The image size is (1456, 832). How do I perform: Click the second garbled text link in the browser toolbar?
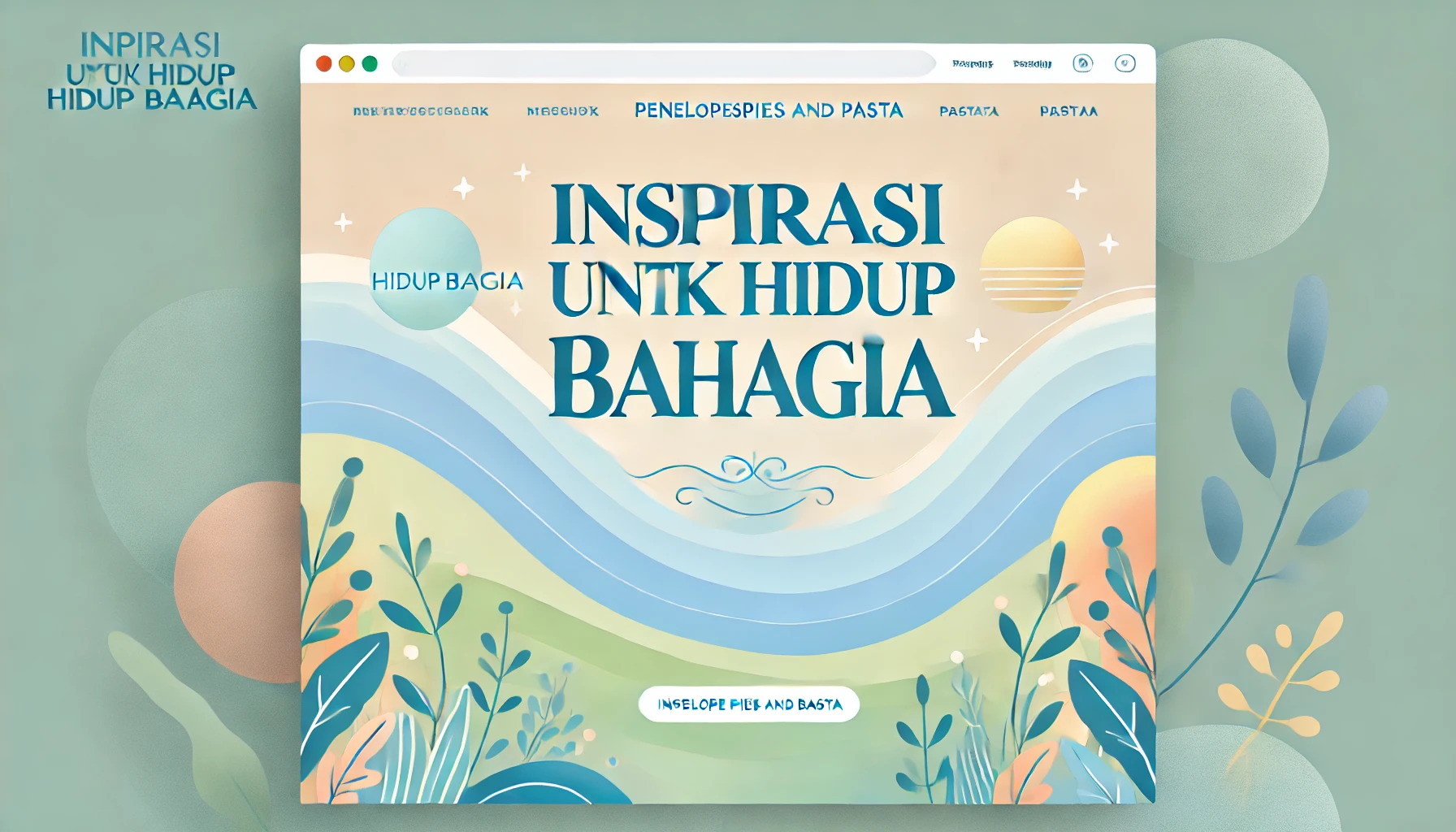click(x=1032, y=63)
